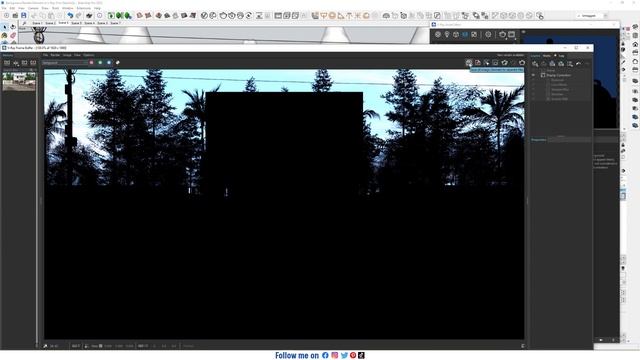640x360 pixels.
Task: Select history render thumbnail in VFB
Action: [19, 81]
